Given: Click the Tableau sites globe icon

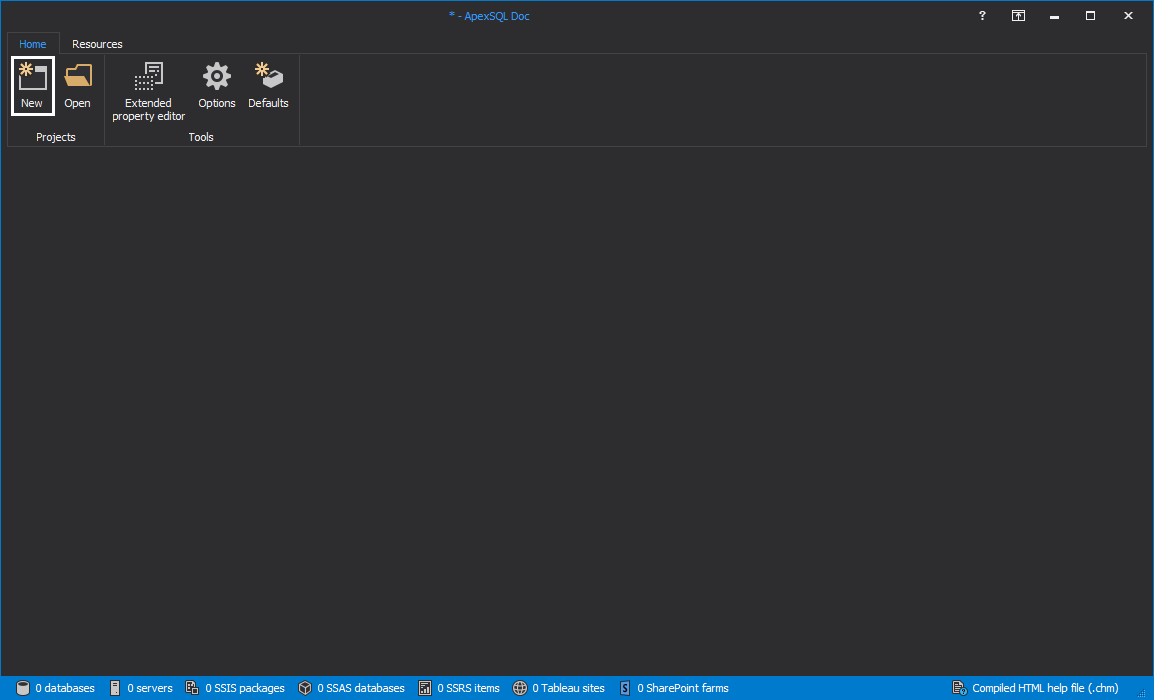Looking at the screenshot, I should (x=519, y=688).
